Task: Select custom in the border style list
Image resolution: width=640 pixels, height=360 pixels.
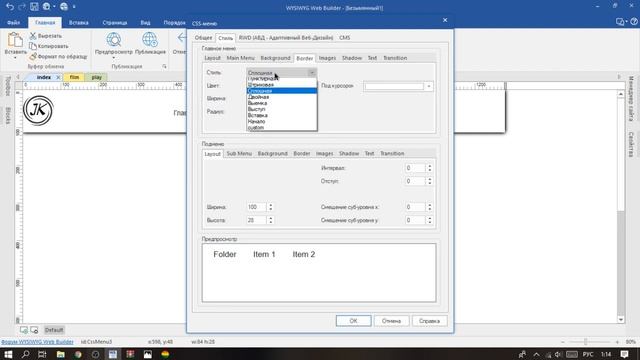Action: tap(282, 128)
